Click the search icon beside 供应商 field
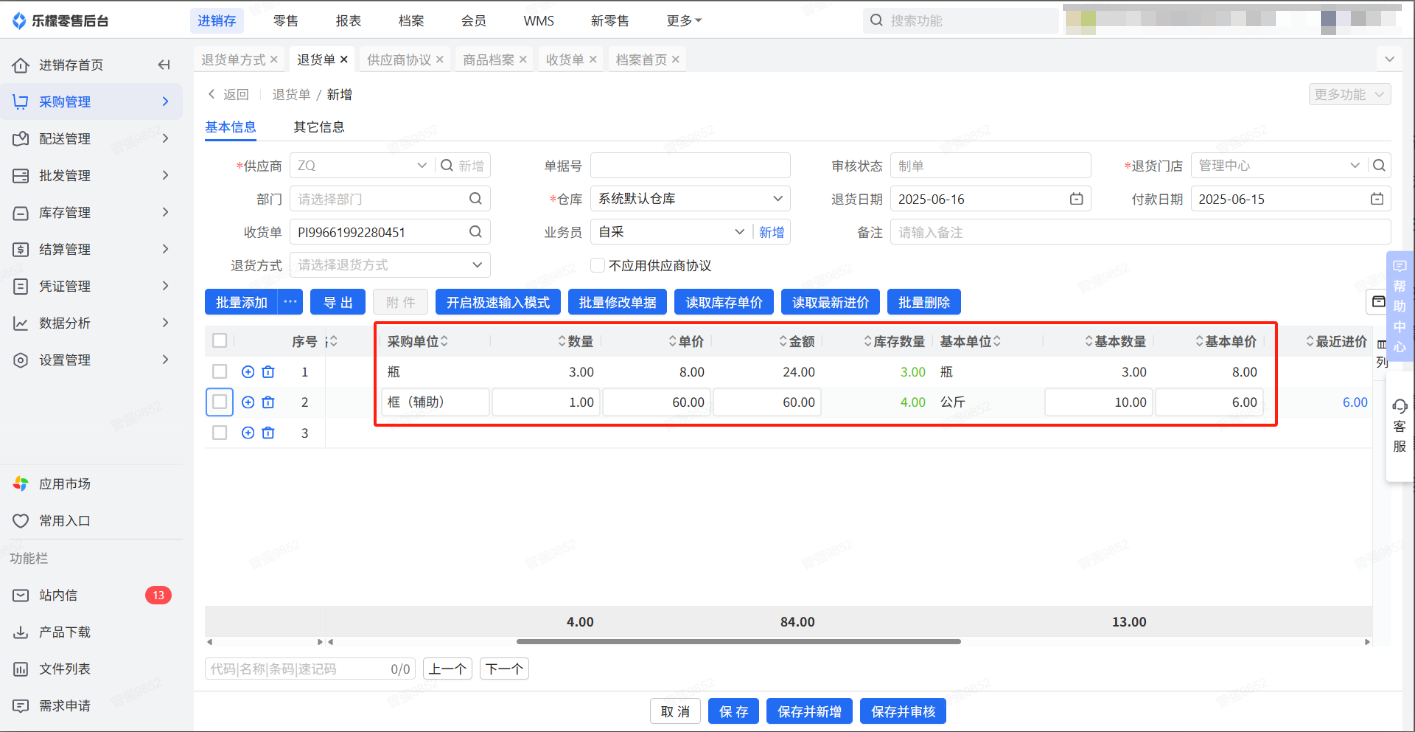The width and height of the screenshot is (1415, 732). (446, 166)
